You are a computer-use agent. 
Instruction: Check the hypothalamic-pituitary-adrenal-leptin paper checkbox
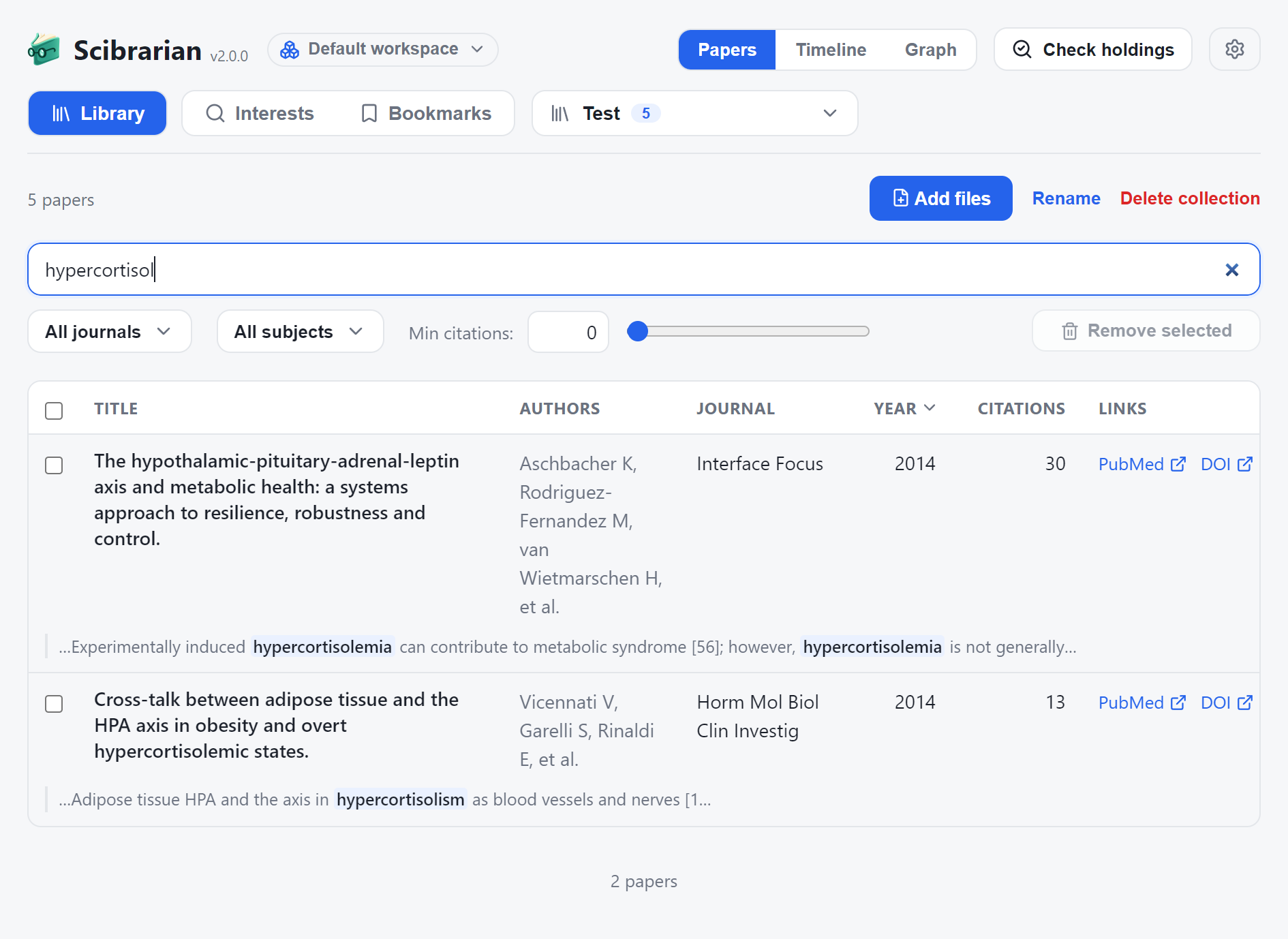[x=54, y=465]
